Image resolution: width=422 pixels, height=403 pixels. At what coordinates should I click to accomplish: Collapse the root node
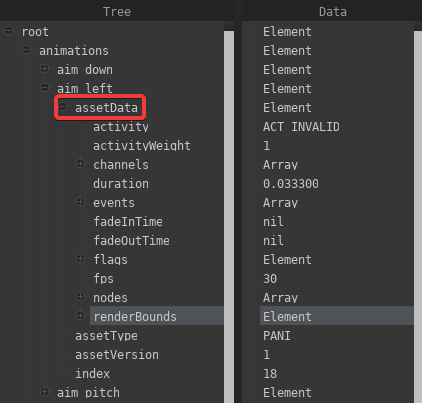9,31
